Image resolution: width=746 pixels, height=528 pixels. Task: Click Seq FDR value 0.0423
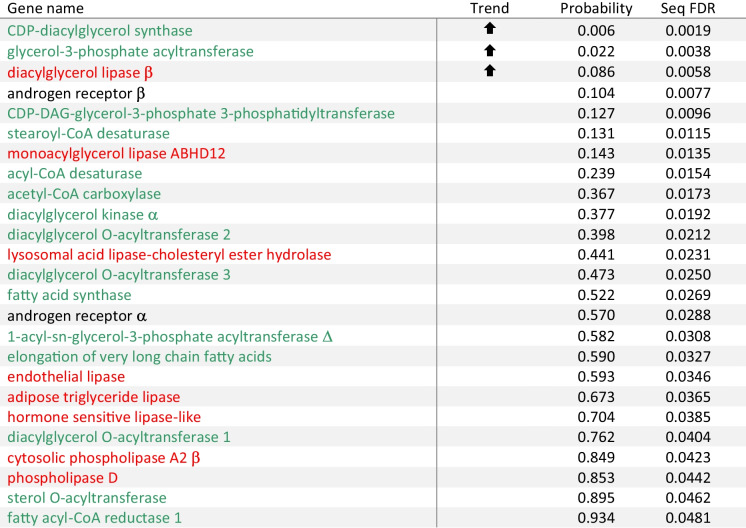coord(688,457)
